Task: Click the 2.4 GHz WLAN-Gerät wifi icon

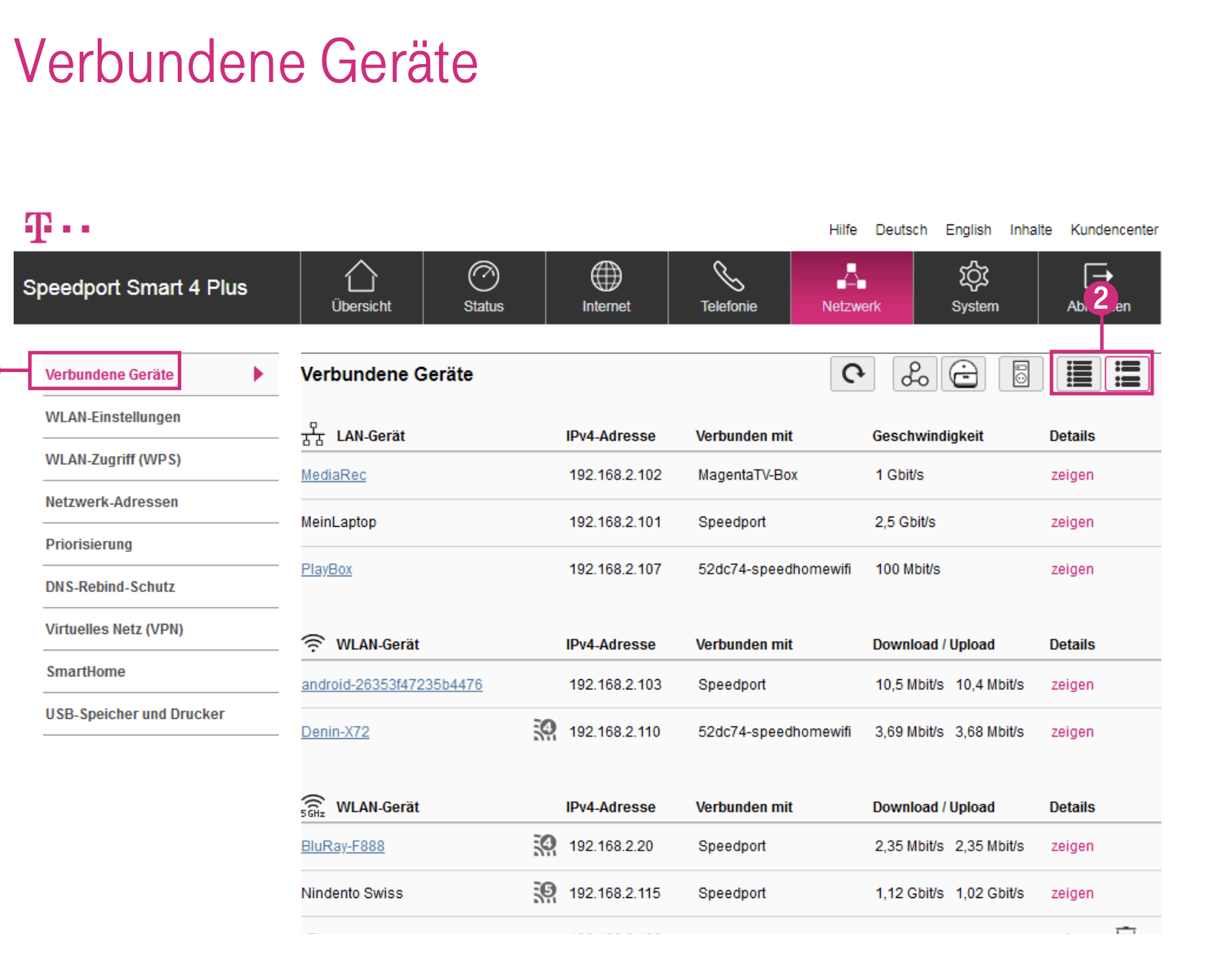Action: 313,643
